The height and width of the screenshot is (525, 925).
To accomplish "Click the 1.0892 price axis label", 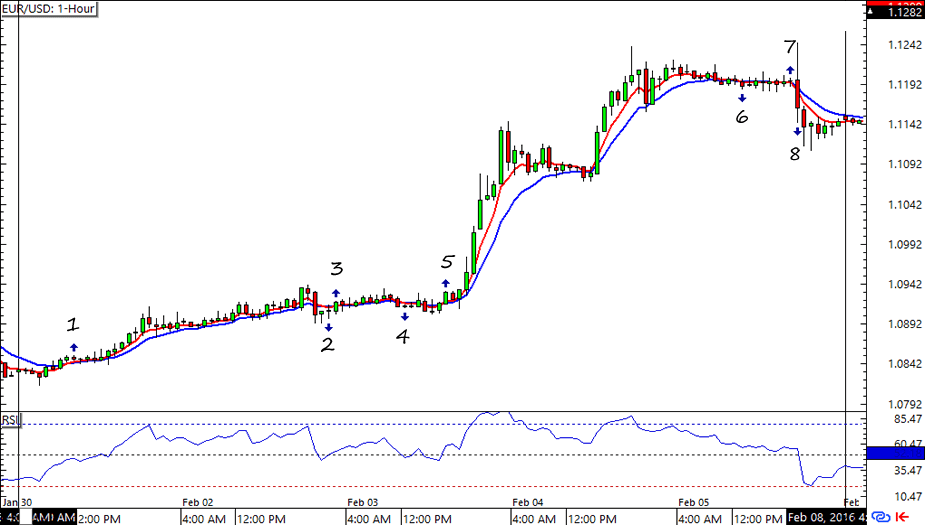I will pos(905,324).
